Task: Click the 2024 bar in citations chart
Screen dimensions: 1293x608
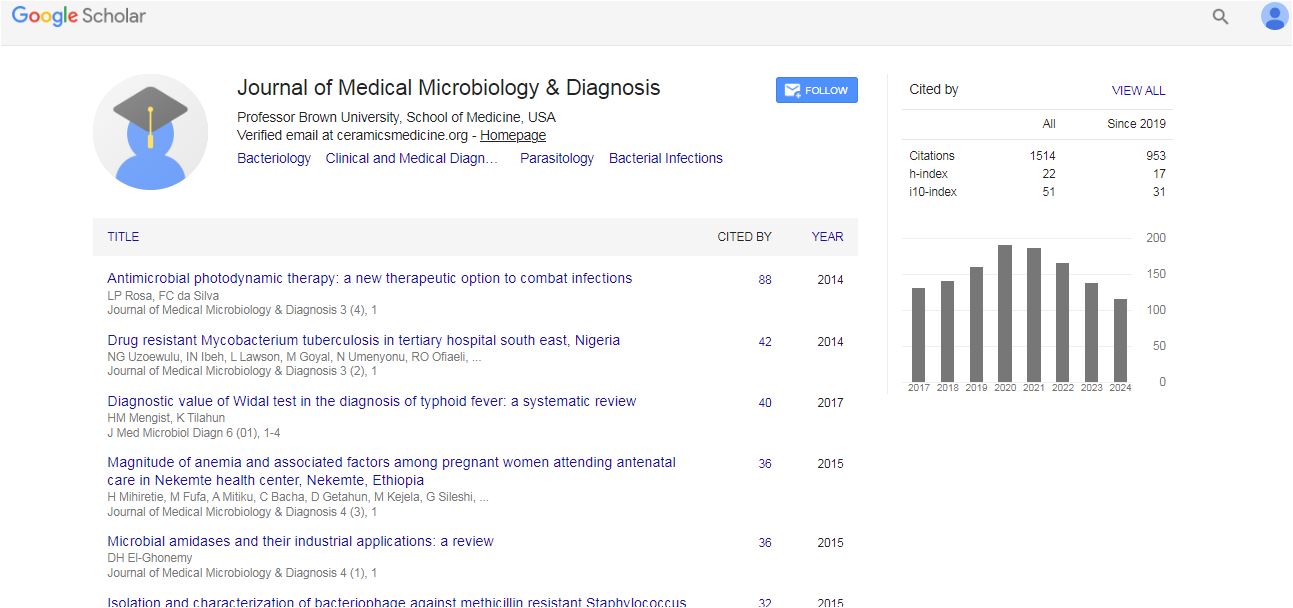Action: click(x=1120, y=339)
